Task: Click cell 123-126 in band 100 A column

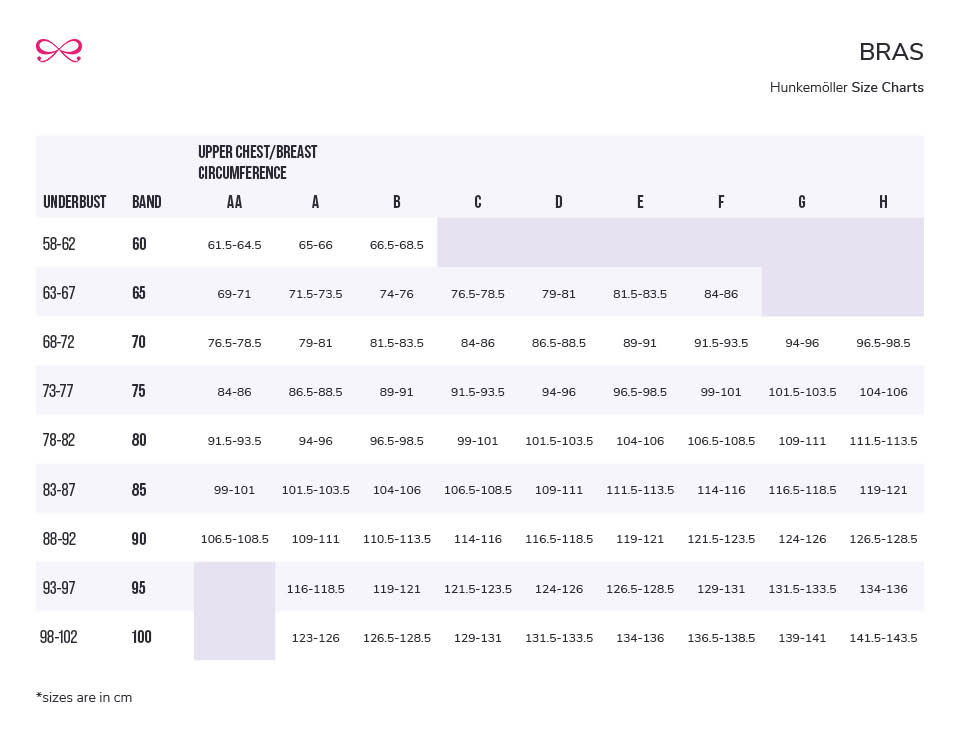Action: (x=315, y=638)
